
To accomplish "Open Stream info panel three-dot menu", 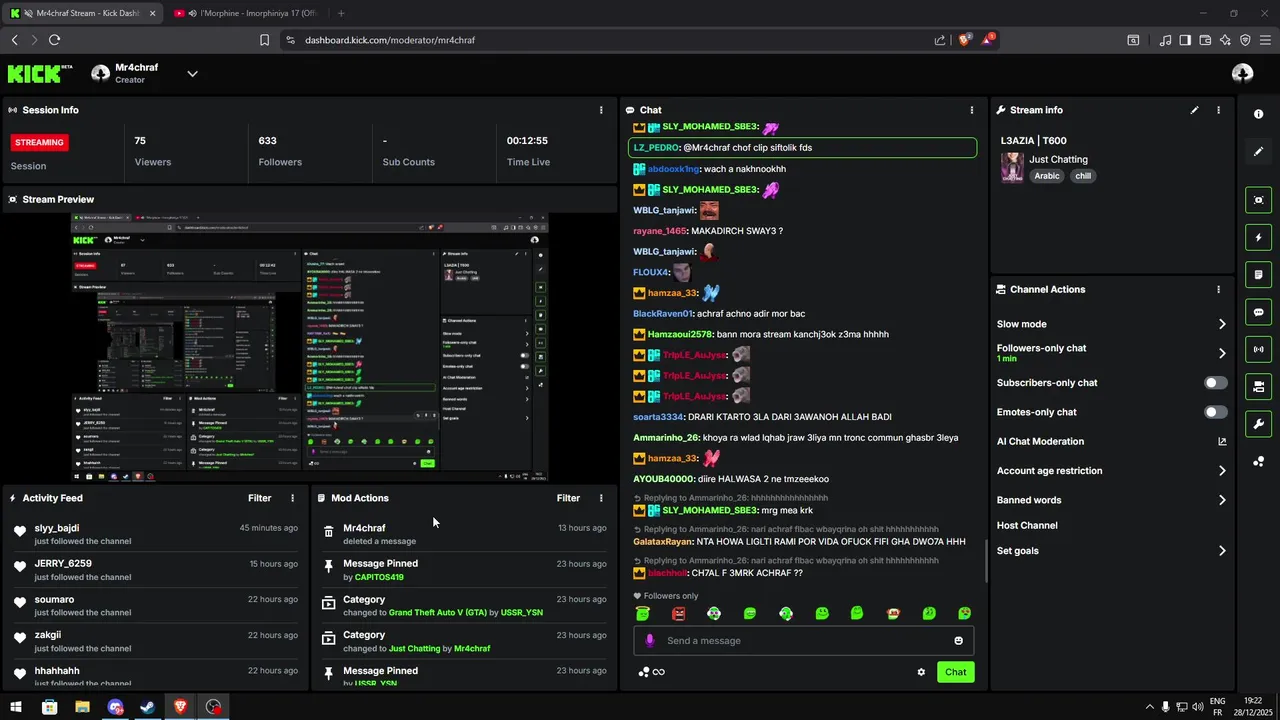I will tap(1218, 110).
